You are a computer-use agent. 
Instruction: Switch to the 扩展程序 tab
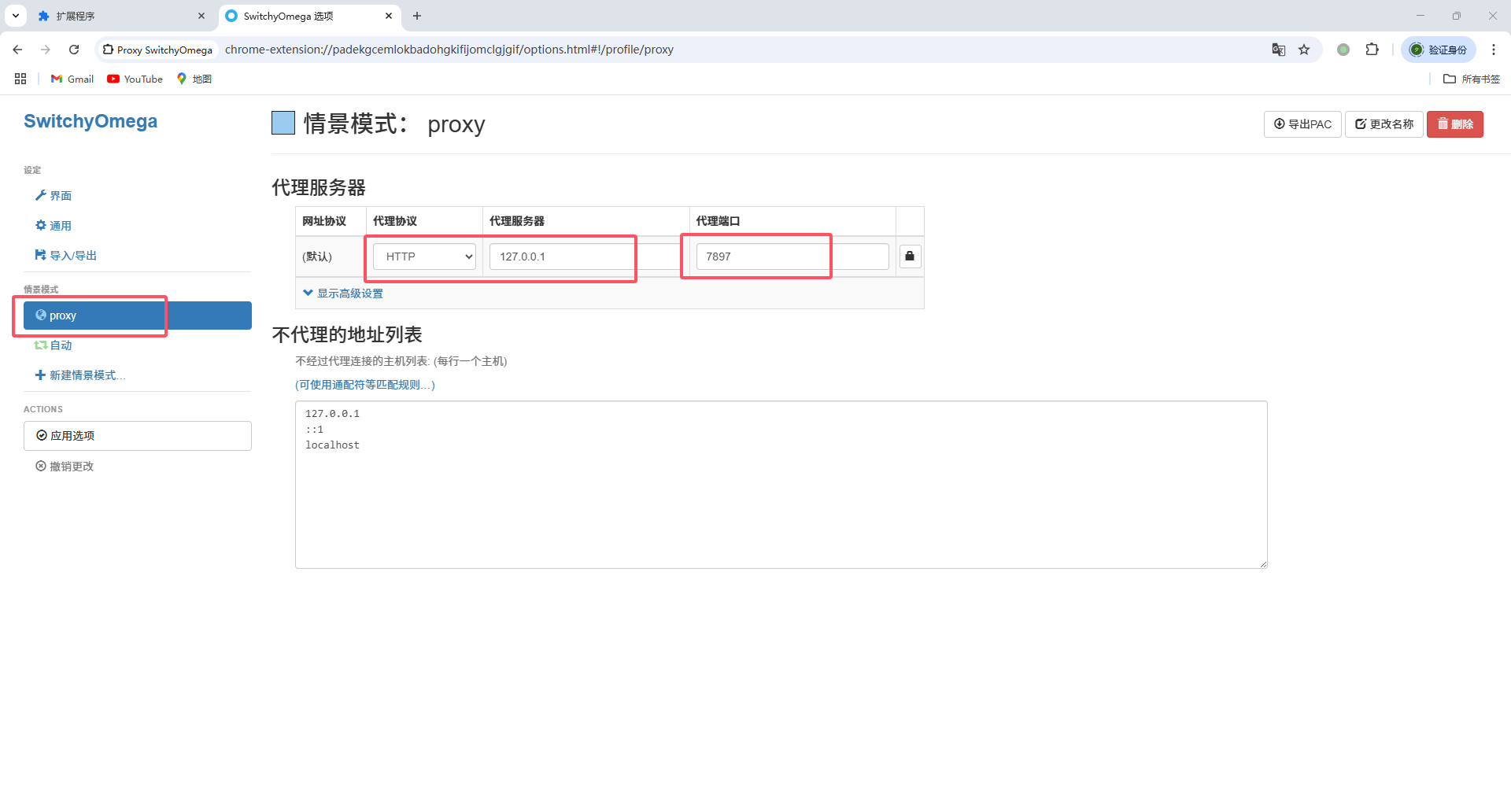tap(118, 16)
